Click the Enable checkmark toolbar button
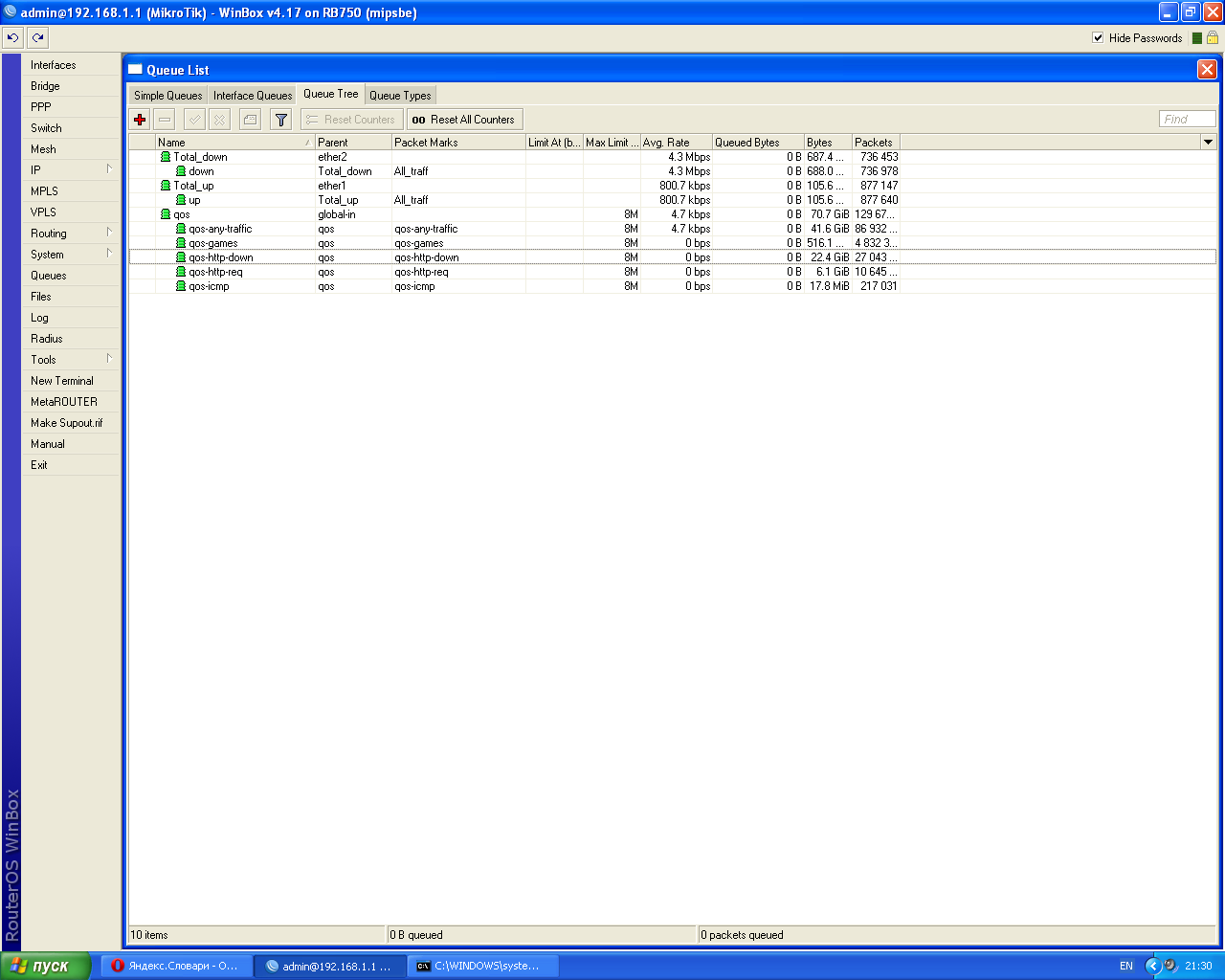The height and width of the screenshot is (980, 1225). [194, 120]
